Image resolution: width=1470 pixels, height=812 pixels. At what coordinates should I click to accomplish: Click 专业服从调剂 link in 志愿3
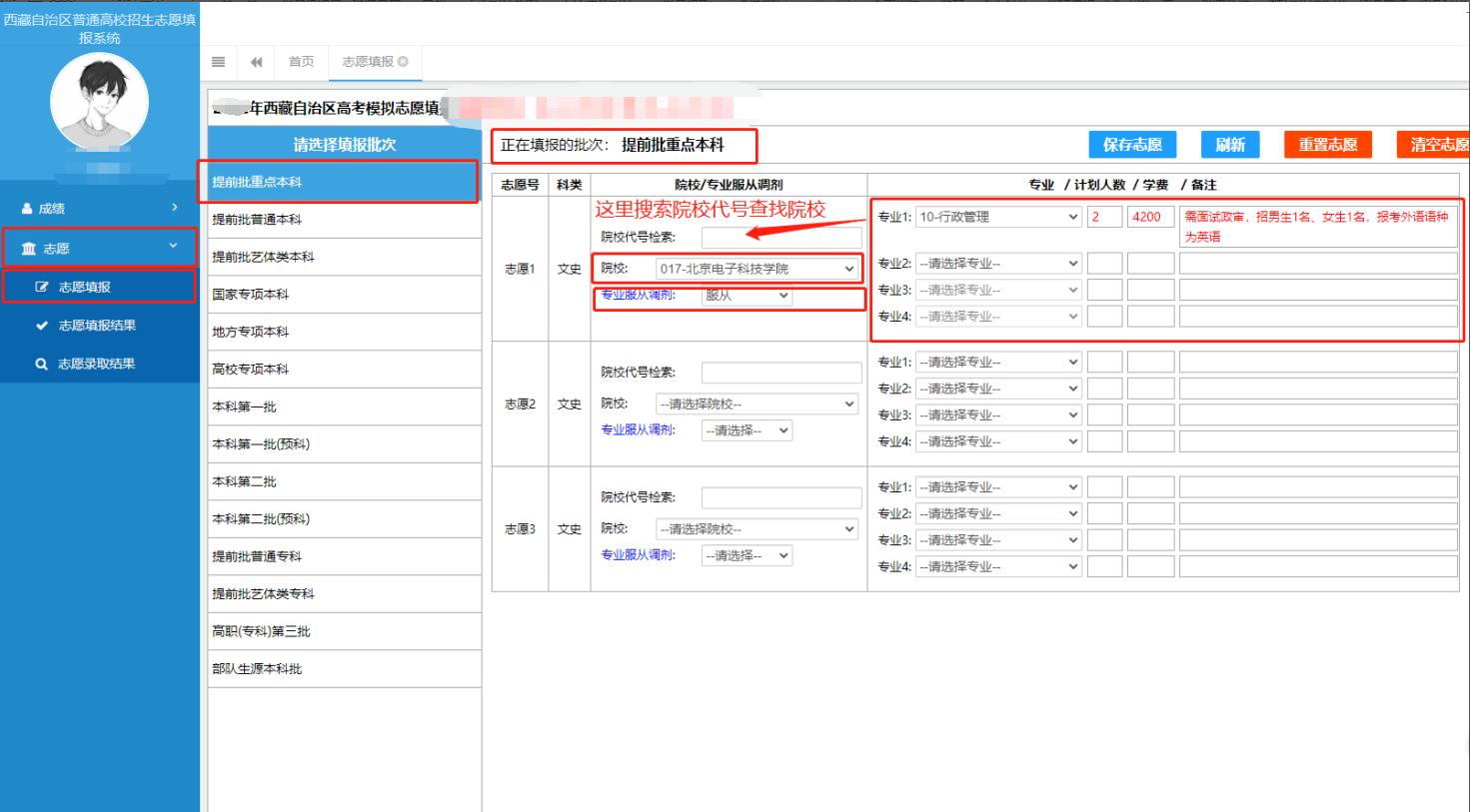point(638,555)
